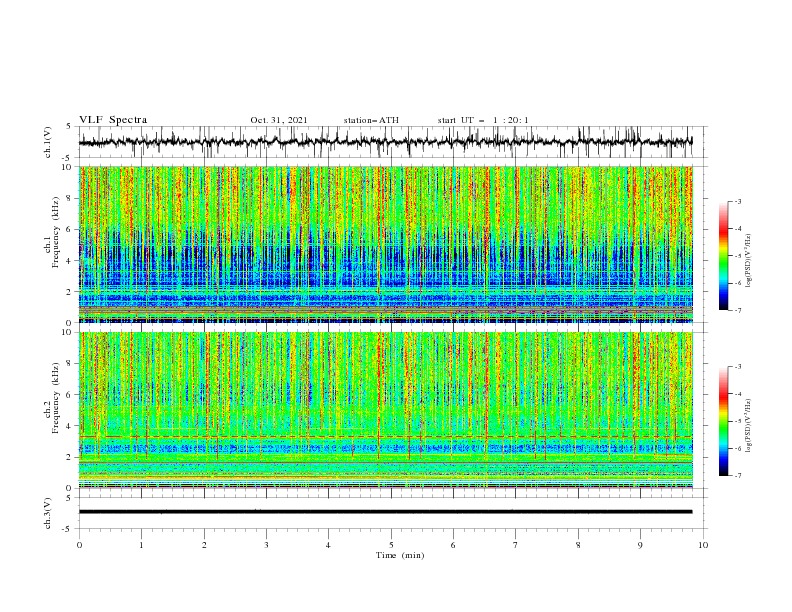
Task: Click inside the ch.2 spectrogram panel
Action: (385, 410)
